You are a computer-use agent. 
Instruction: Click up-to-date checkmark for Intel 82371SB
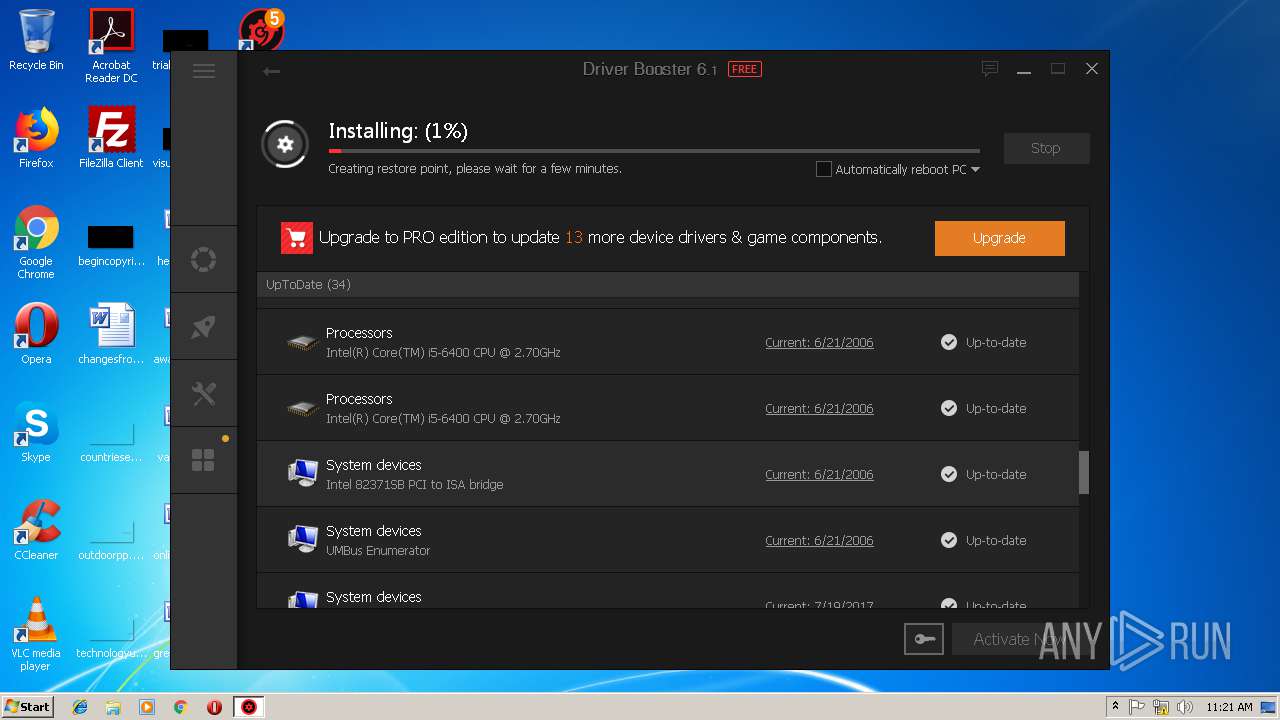949,474
